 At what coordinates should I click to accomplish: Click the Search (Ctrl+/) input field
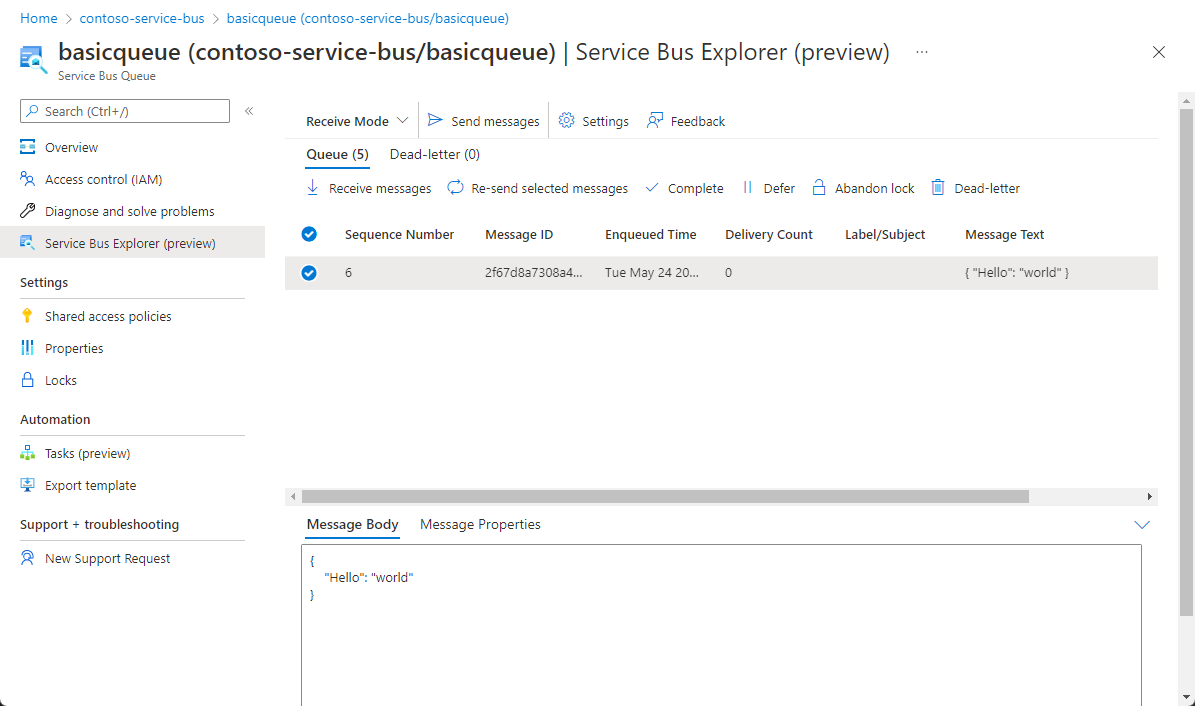pyautogui.click(x=125, y=111)
